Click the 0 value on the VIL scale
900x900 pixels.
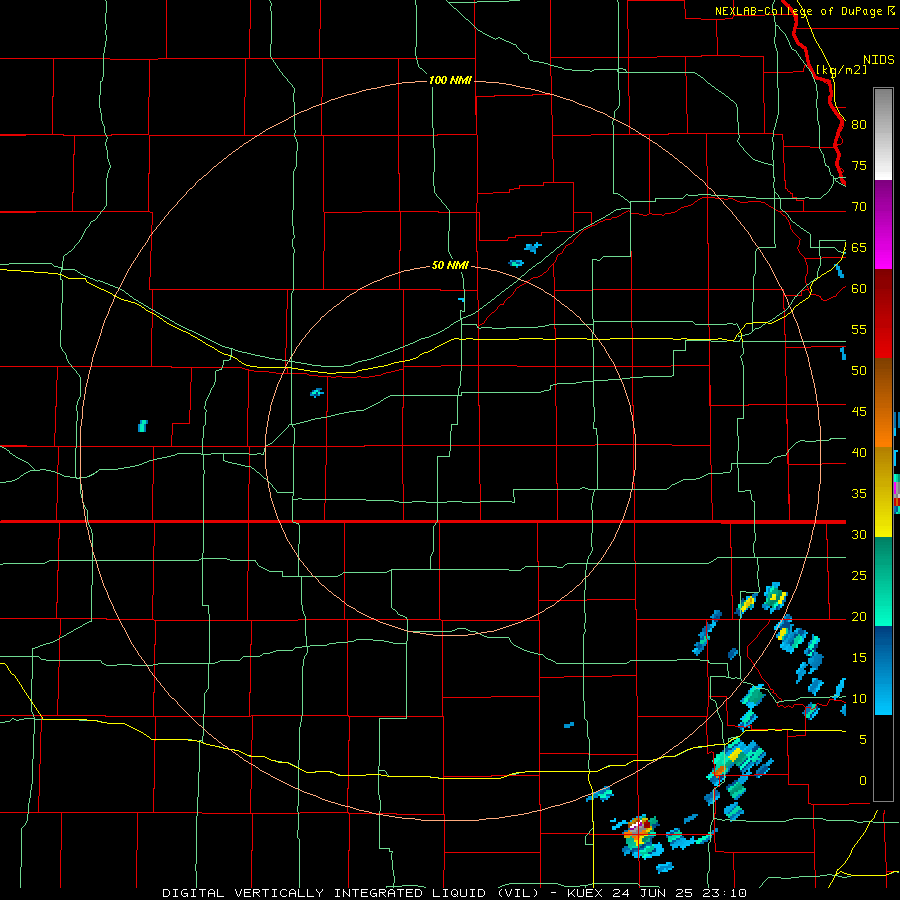click(x=862, y=781)
